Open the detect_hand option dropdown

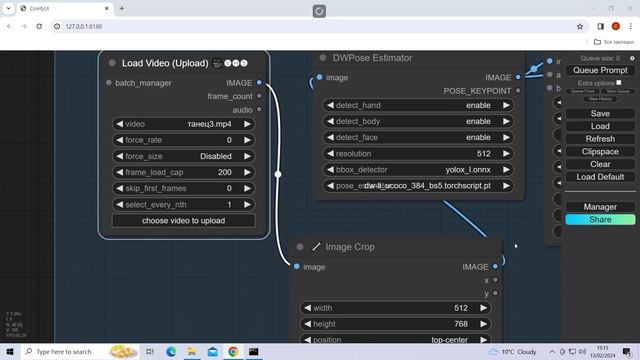coord(418,105)
